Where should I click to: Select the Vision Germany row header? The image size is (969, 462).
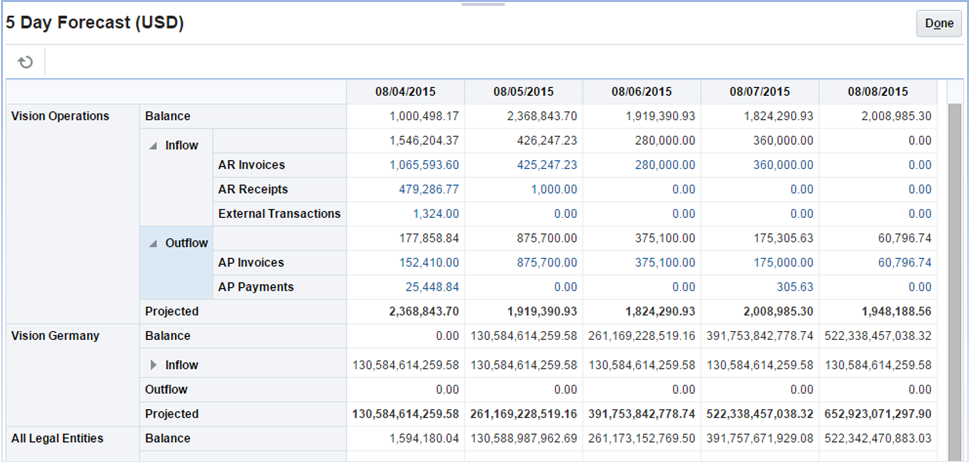click(55, 336)
